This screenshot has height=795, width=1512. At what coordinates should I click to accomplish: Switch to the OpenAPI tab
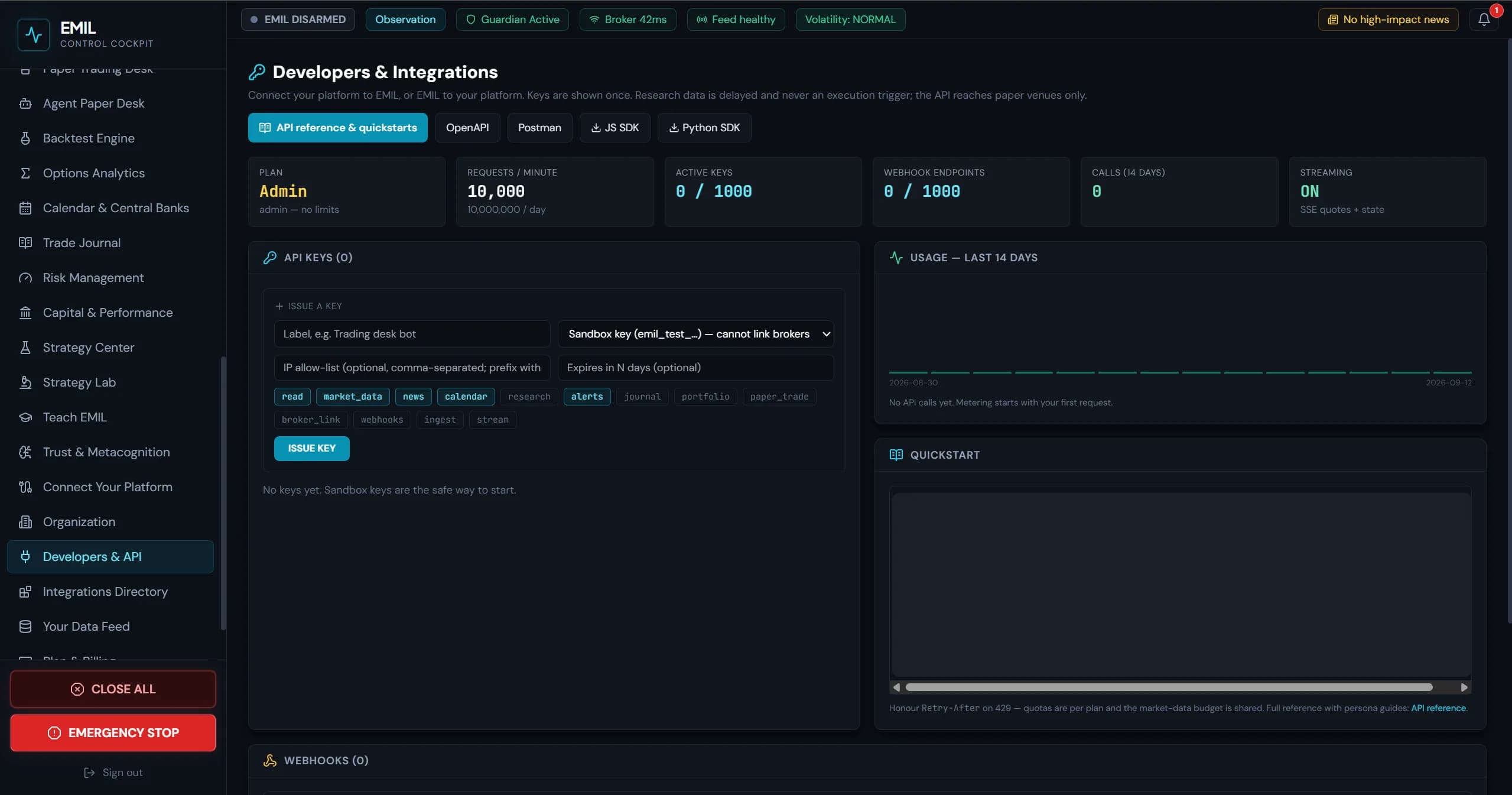click(467, 128)
